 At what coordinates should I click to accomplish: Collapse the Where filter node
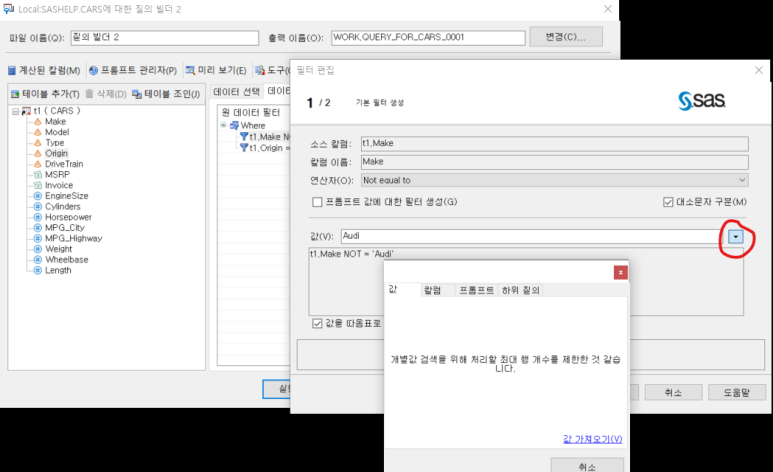point(223,125)
